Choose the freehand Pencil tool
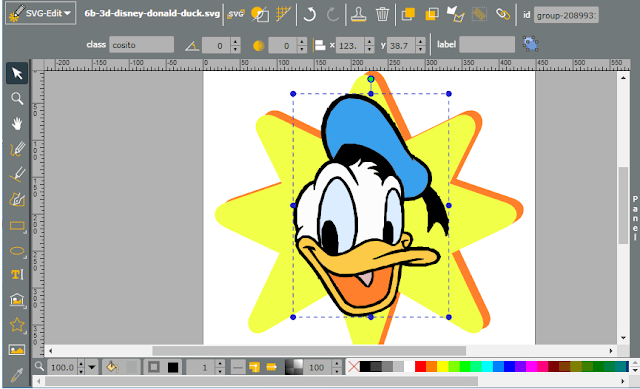The image size is (640, 389). click(17, 149)
